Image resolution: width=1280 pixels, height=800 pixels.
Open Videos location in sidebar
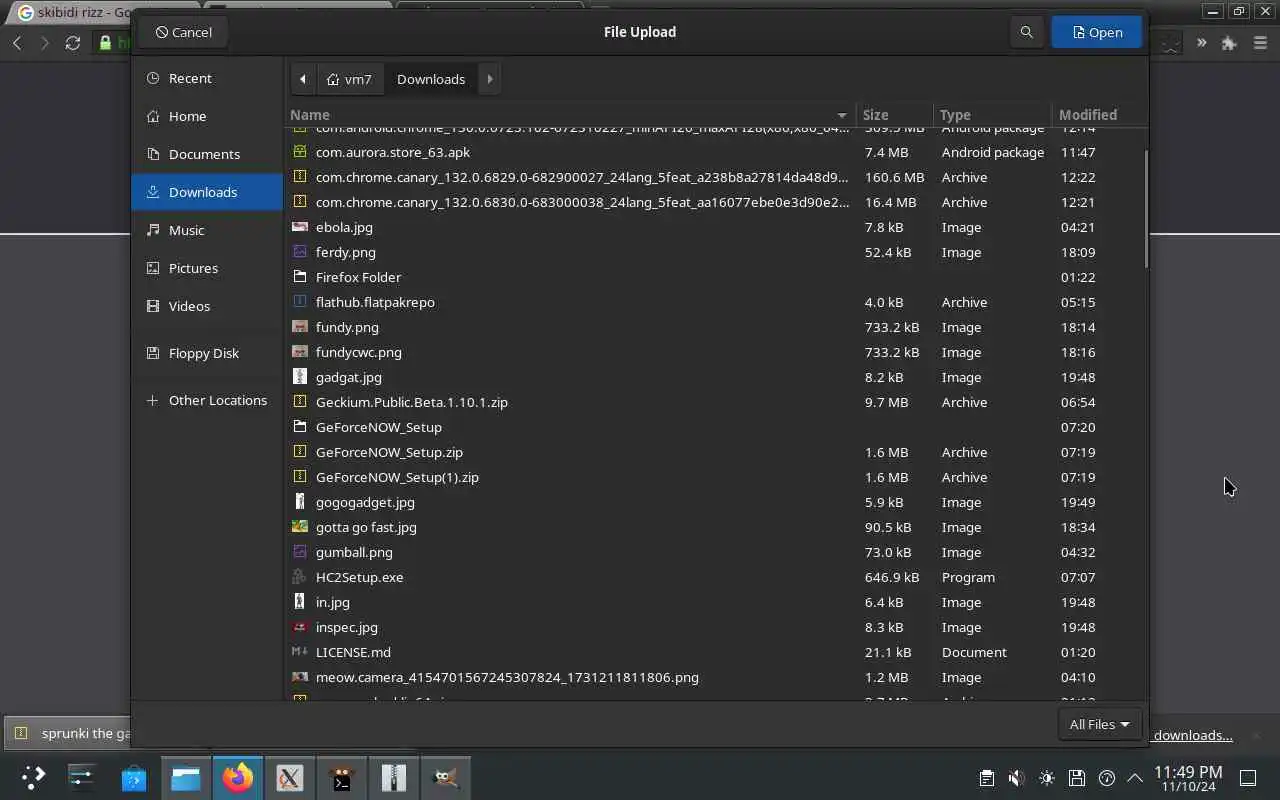pos(207,306)
